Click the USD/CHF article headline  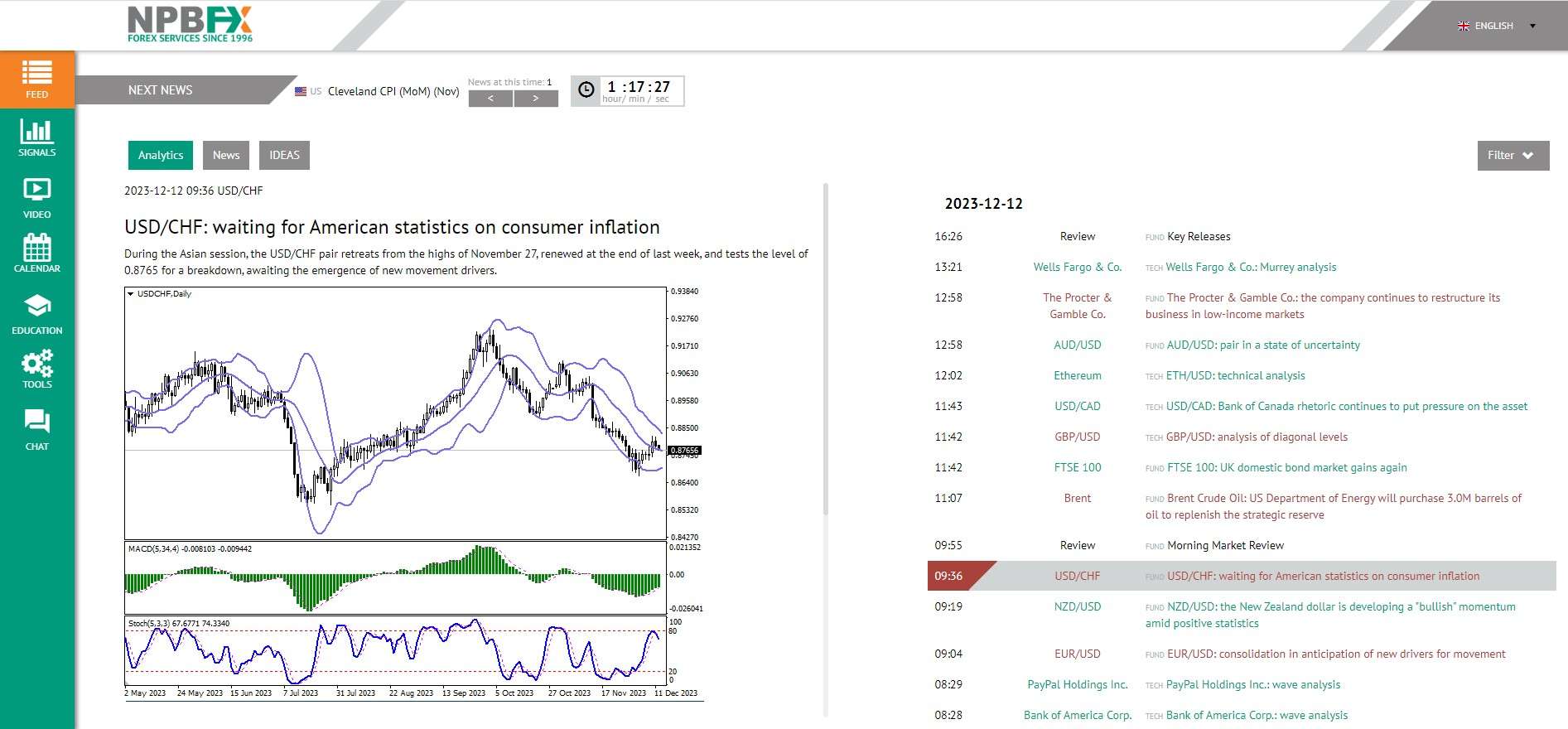pyautogui.click(x=392, y=227)
